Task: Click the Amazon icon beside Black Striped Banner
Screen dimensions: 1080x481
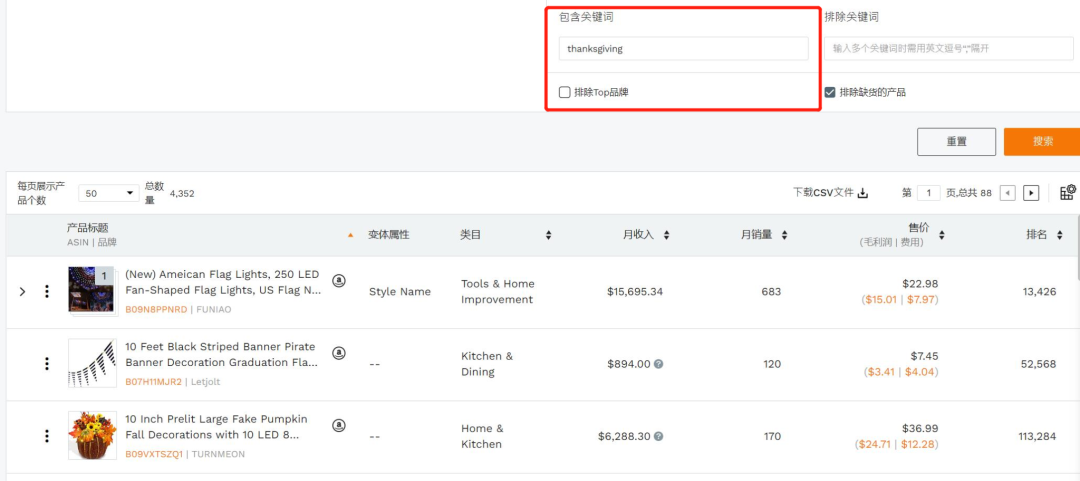Action: click(339, 352)
